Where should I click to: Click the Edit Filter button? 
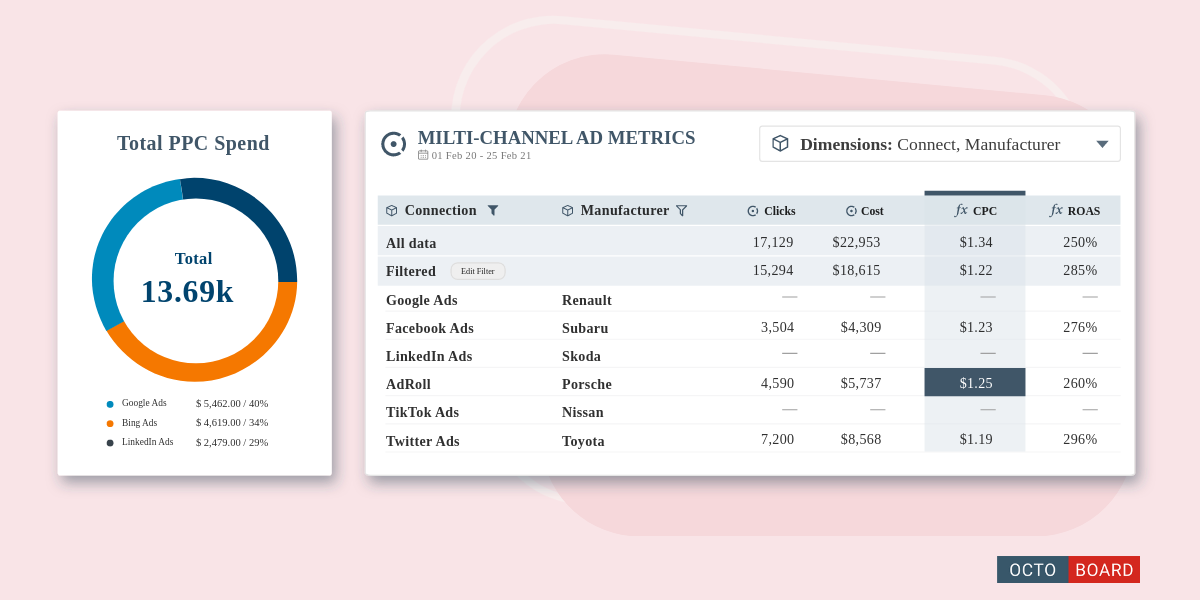pos(478,271)
